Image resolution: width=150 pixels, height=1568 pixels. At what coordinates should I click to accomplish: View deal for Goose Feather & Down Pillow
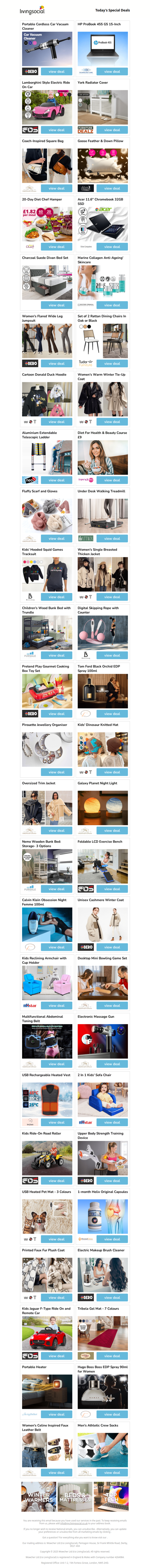tap(112, 188)
